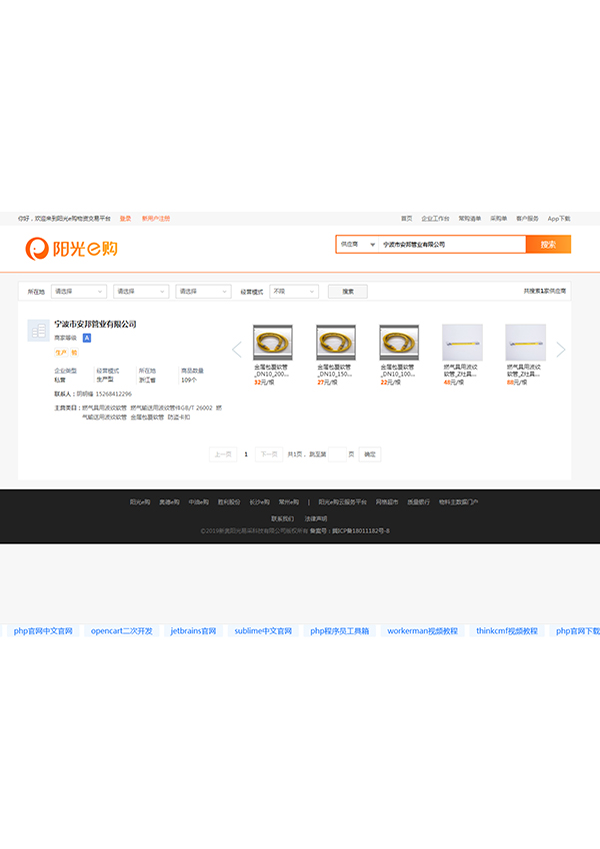Image resolution: width=600 pixels, height=849 pixels.
Task: Open the php程序员工具箱 link
Action: click(x=340, y=631)
